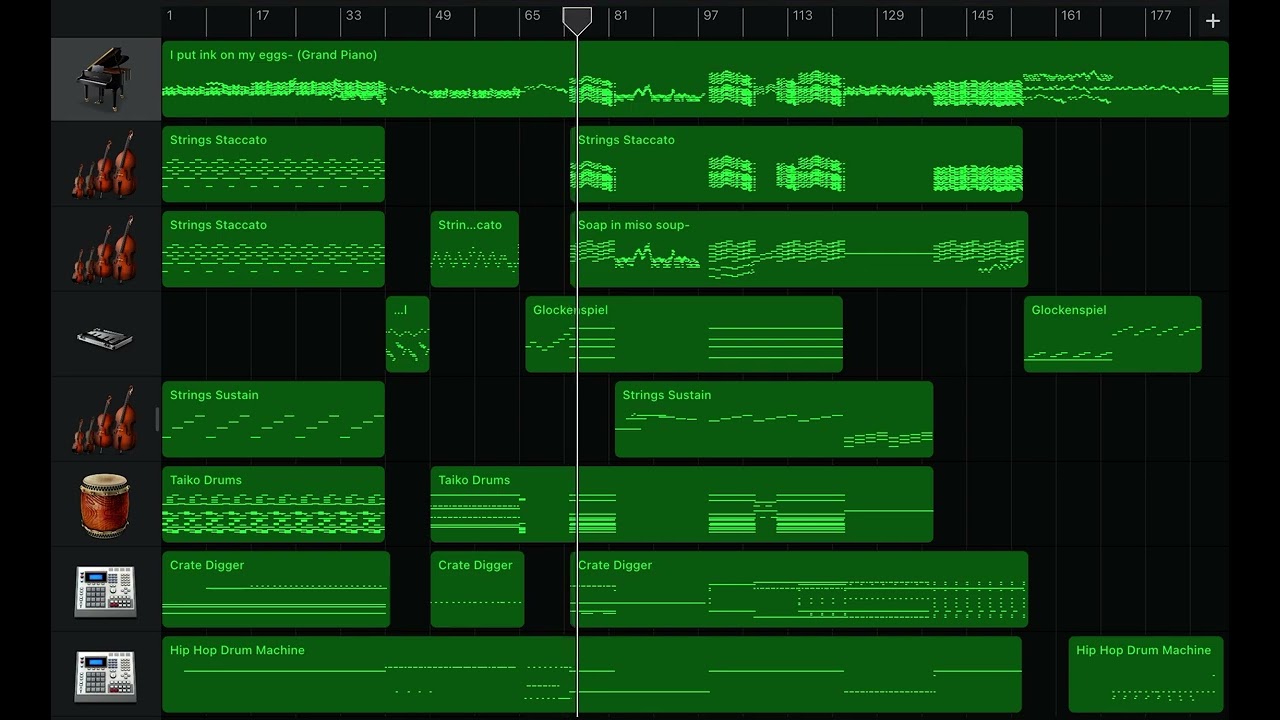Viewport: 1280px width, 720px height.
Task: Tap bar 81 on the ruler
Action: point(621,16)
